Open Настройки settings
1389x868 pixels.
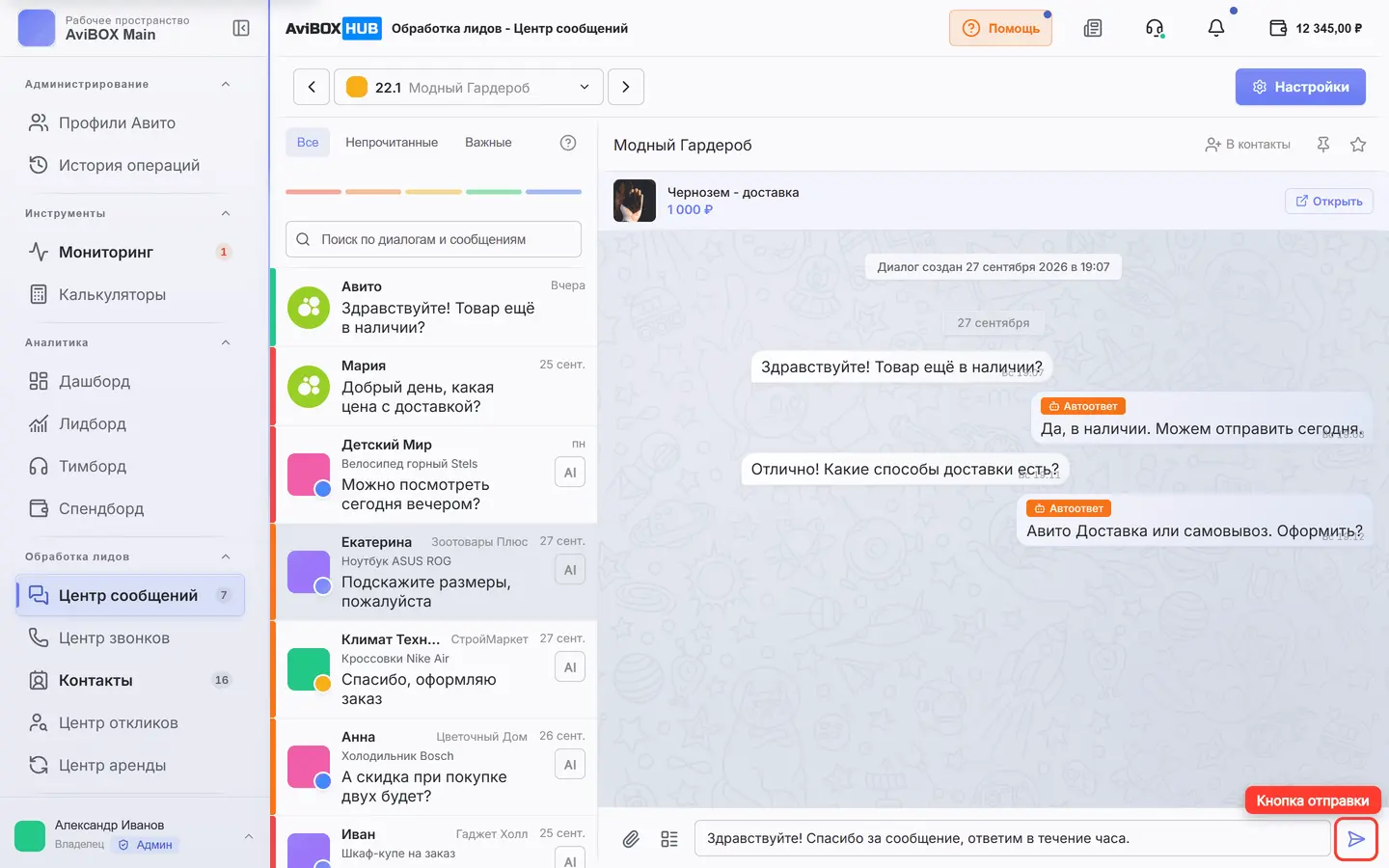[1300, 87]
